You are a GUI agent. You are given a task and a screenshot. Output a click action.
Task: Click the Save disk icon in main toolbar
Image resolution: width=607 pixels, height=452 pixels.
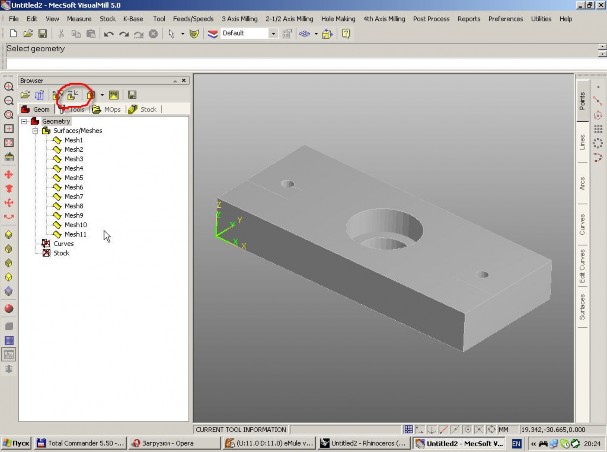pyautogui.click(x=43, y=34)
